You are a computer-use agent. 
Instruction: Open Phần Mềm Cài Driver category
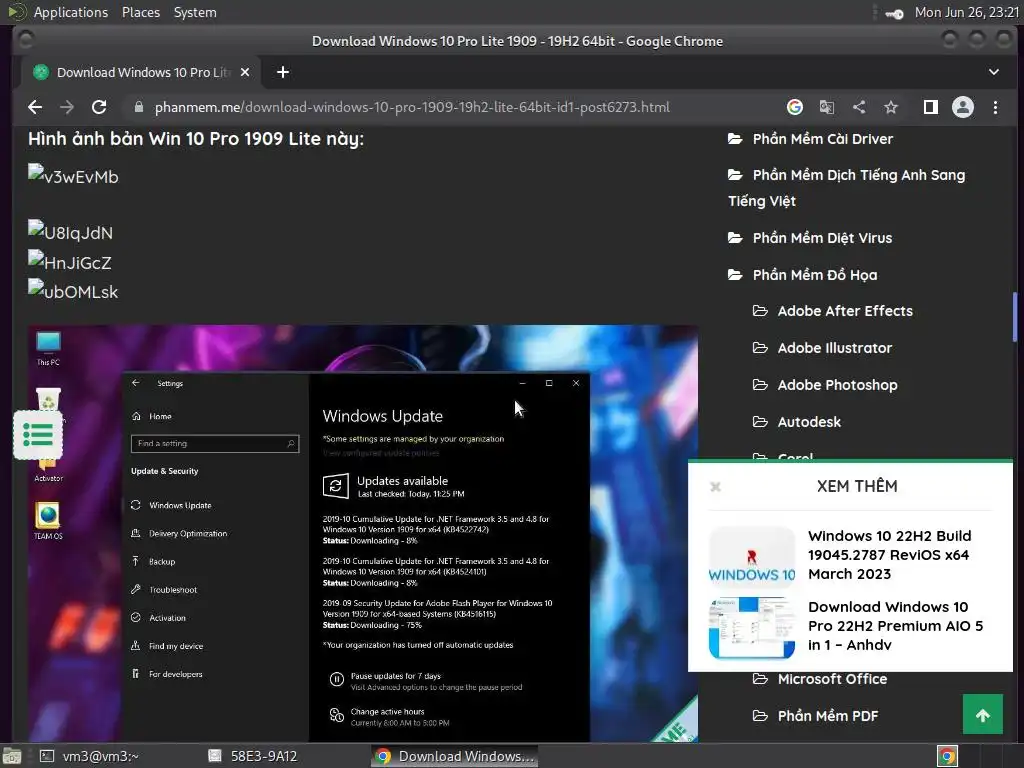(x=822, y=138)
